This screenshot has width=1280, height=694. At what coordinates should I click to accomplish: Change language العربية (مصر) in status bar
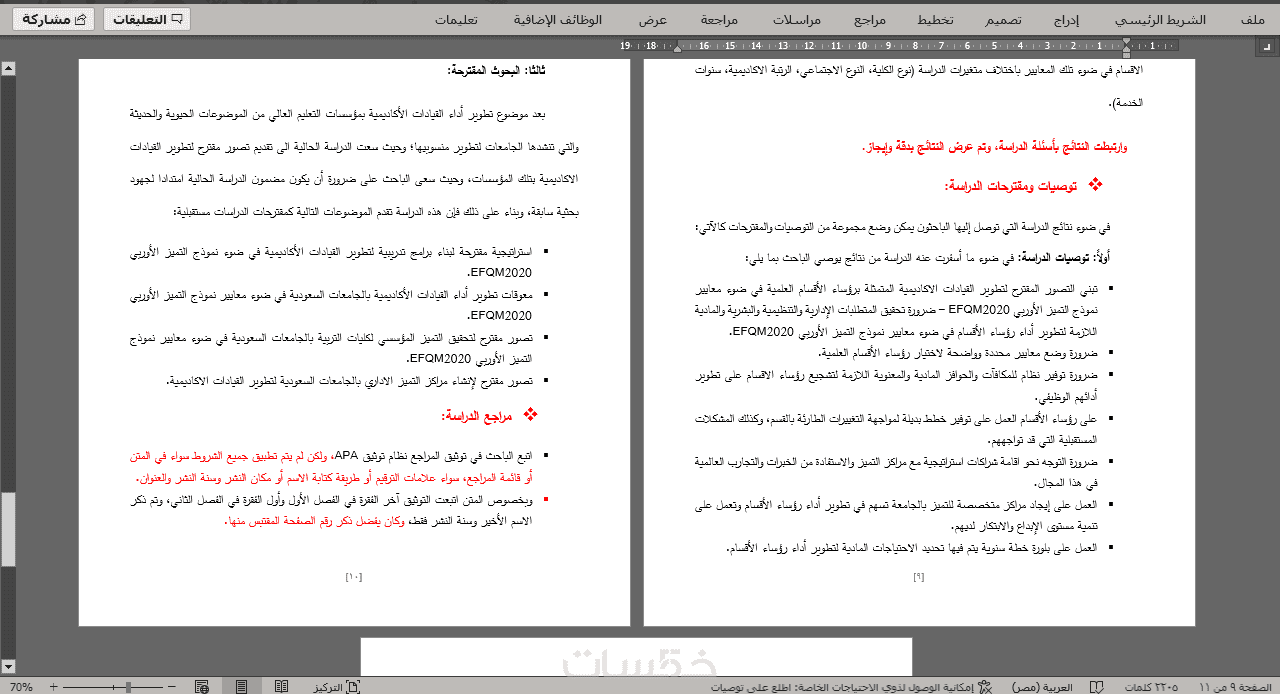pyautogui.click(x=1041, y=687)
